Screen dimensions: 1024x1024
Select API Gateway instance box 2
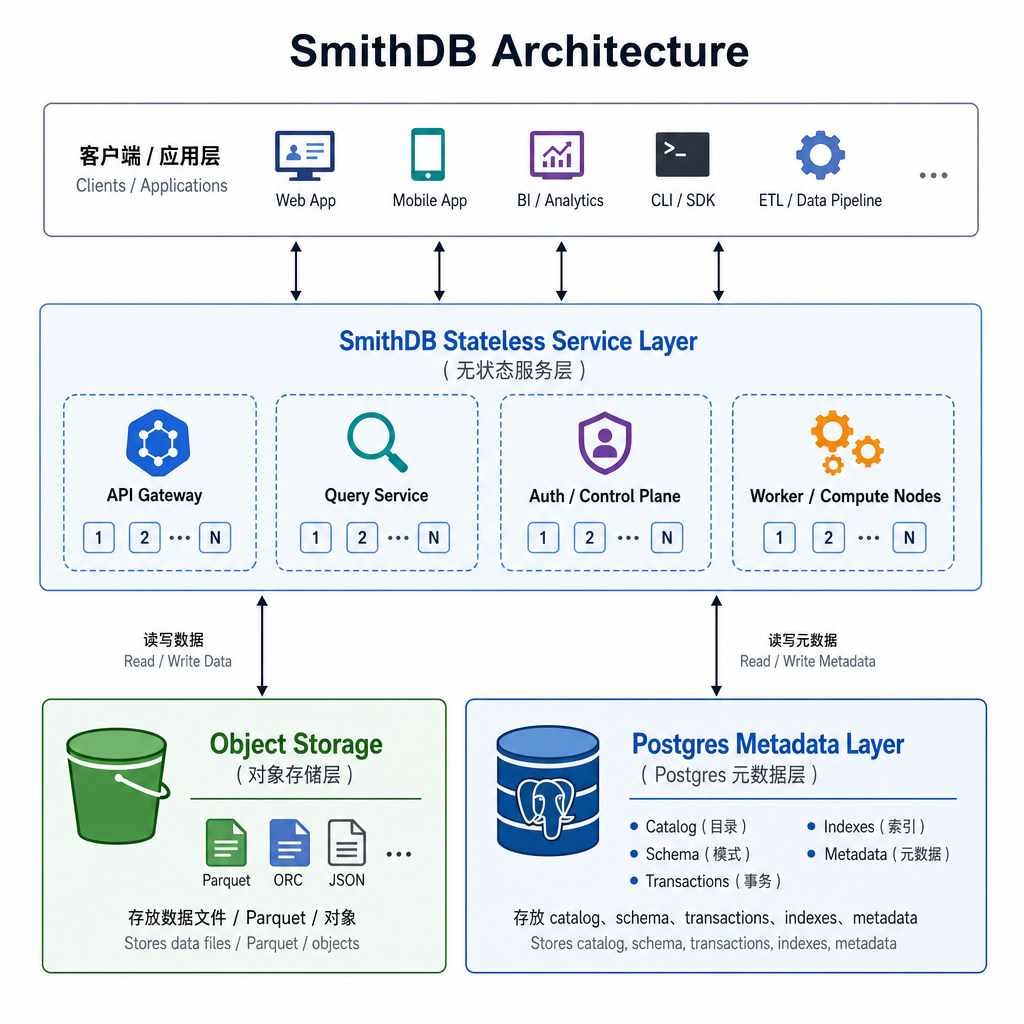pyautogui.click(x=144, y=538)
